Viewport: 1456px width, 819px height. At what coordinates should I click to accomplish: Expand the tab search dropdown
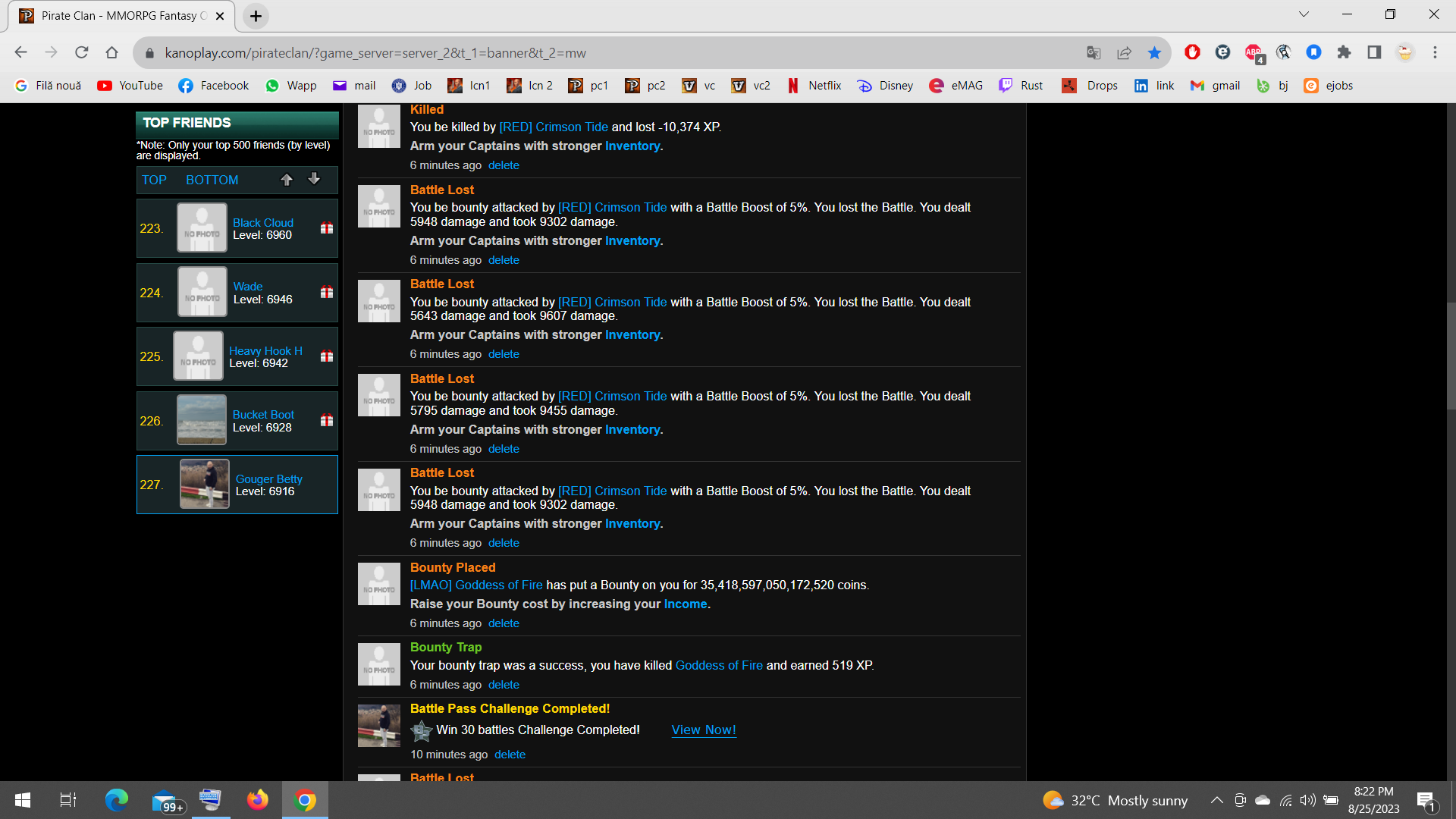pos(1304,14)
